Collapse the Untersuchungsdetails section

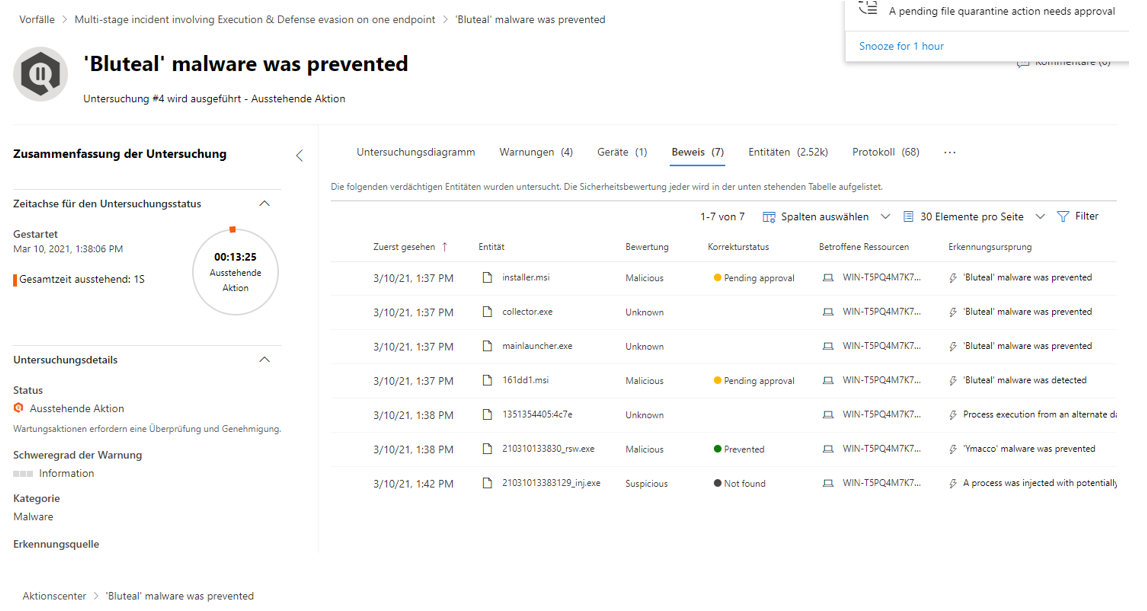click(265, 359)
